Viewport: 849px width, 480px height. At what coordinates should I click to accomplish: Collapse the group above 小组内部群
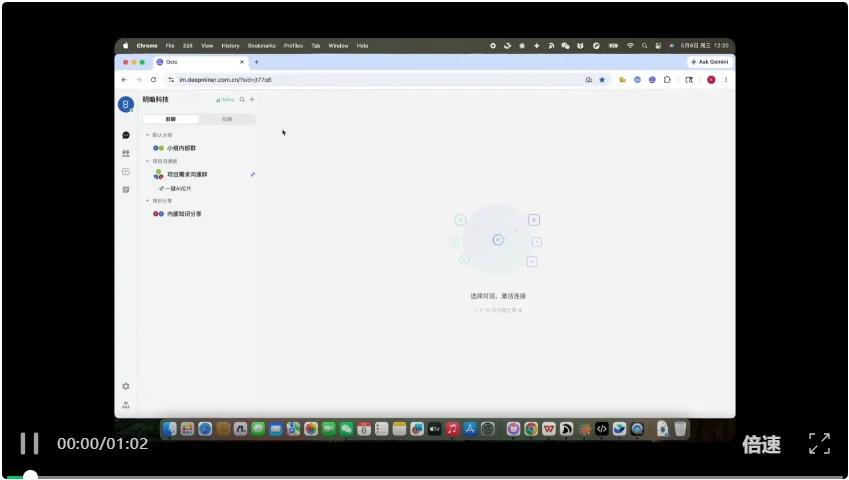click(147, 135)
